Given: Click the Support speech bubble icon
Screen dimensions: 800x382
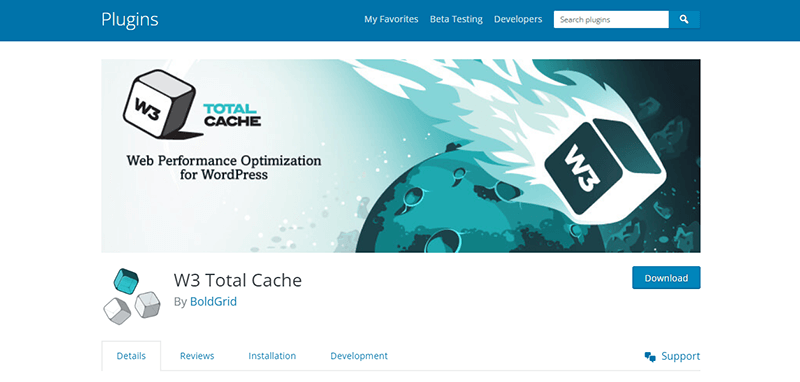Looking at the screenshot, I should [x=650, y=357].
